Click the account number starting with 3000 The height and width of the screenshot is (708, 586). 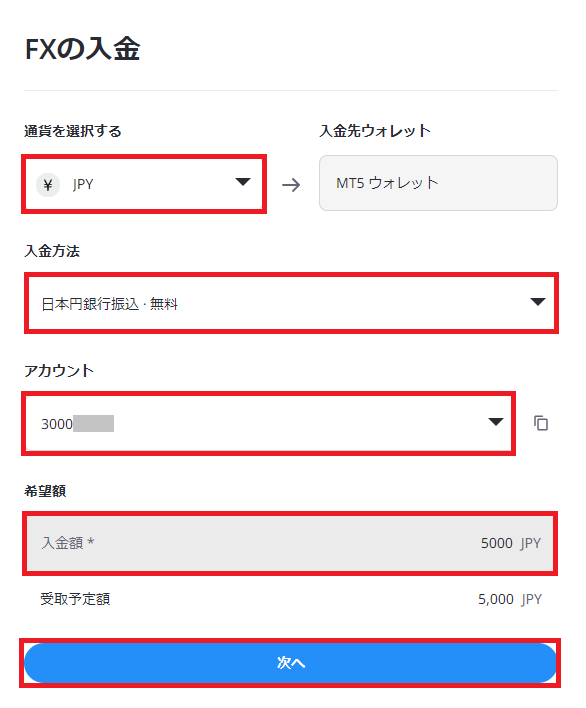pos(77,424)
